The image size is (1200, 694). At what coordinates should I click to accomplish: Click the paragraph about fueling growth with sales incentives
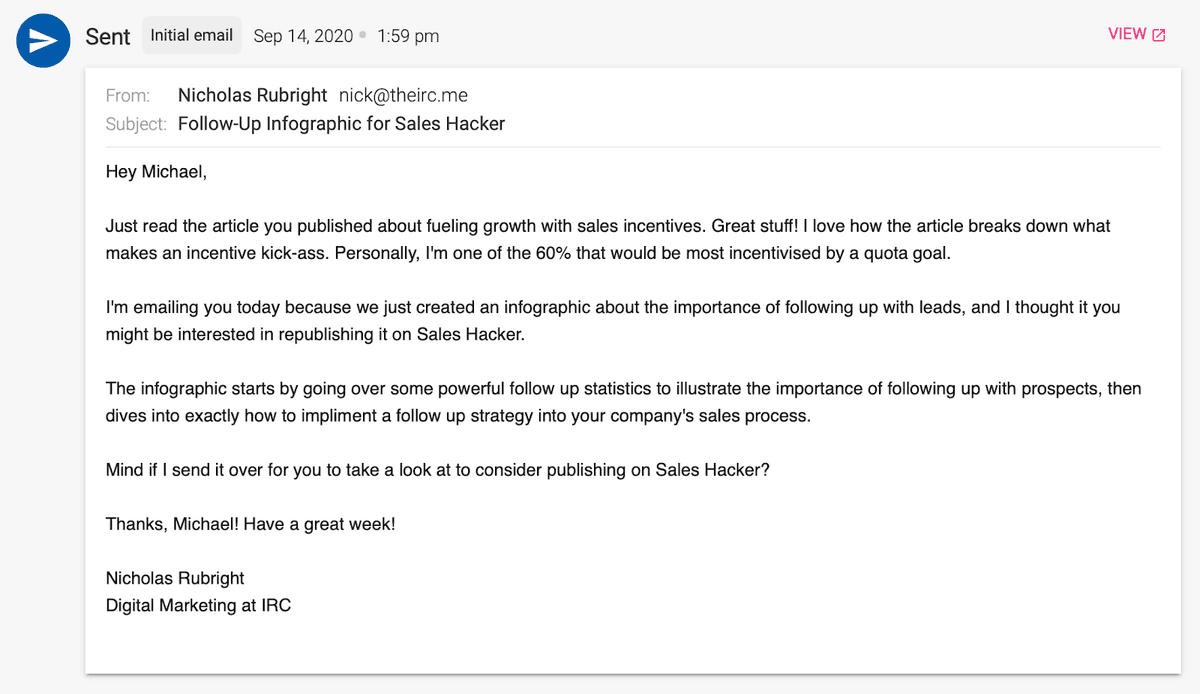point(608,240)
